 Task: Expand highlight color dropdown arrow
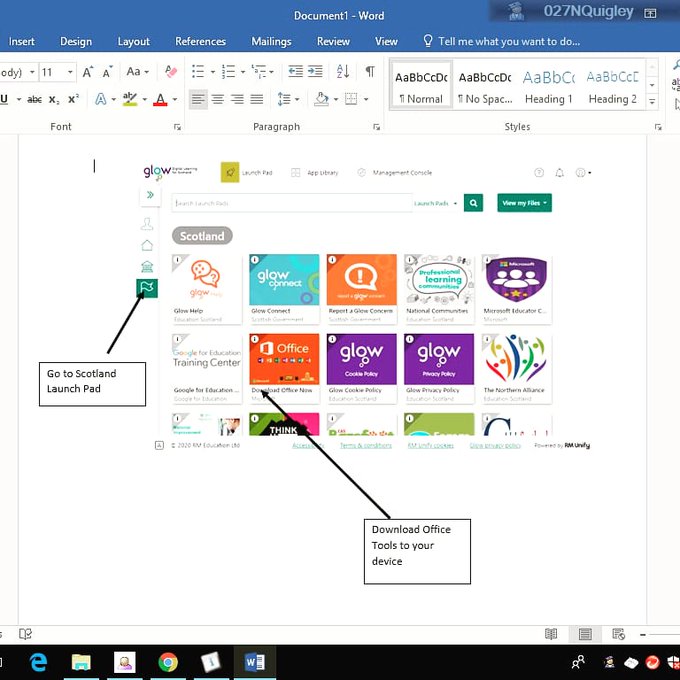pos(144,99)
